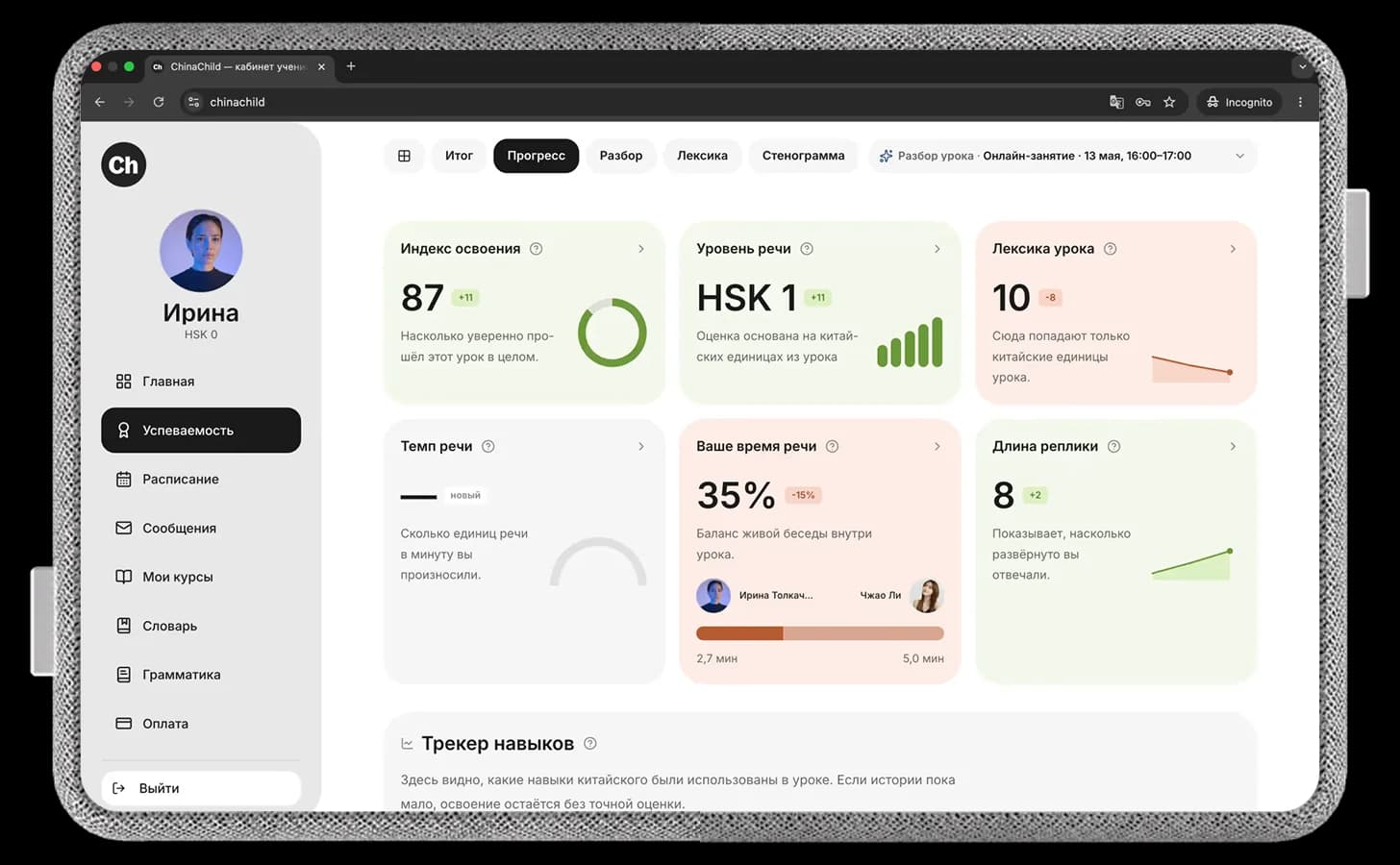Click Чжао Ли avatar in speech-time card
This screenshot has width=1400, height=865.
click(927, 596)
